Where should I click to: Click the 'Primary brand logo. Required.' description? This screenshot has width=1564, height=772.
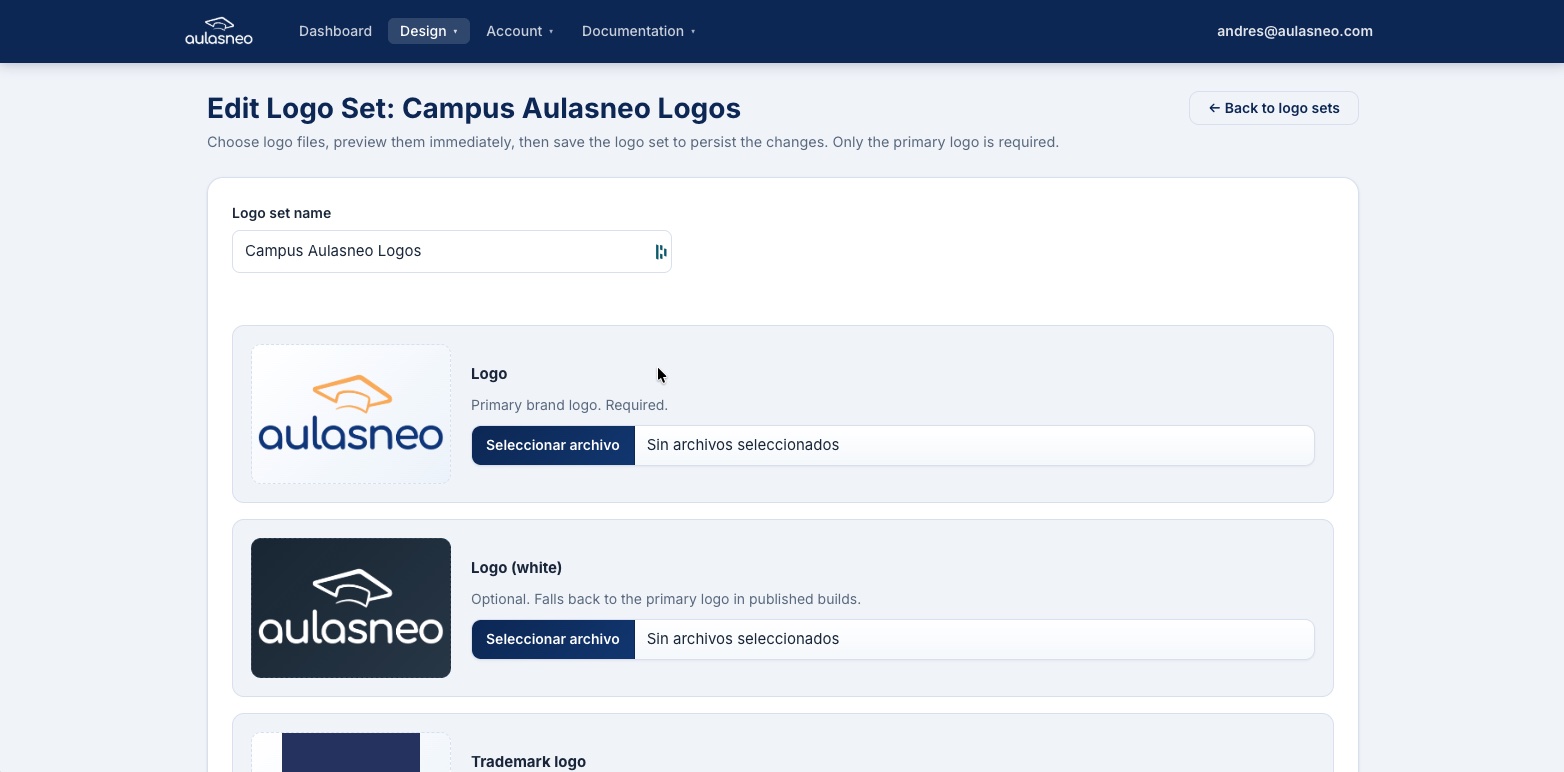tap(569, 405)
